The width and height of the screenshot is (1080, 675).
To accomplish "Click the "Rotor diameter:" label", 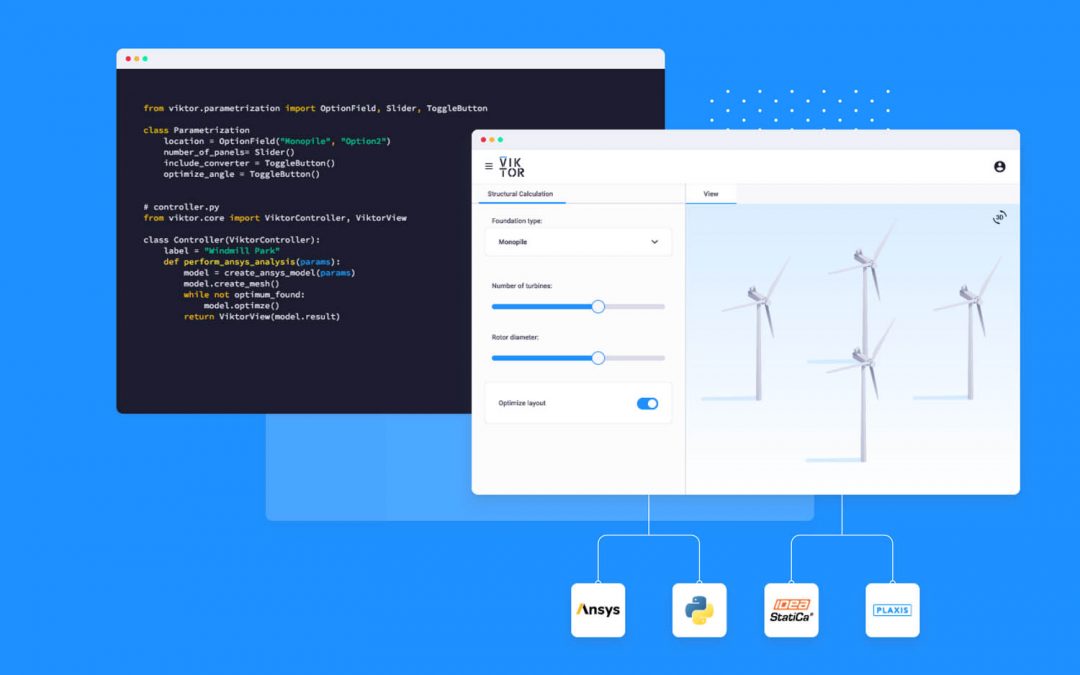I will tap(515, 338).
